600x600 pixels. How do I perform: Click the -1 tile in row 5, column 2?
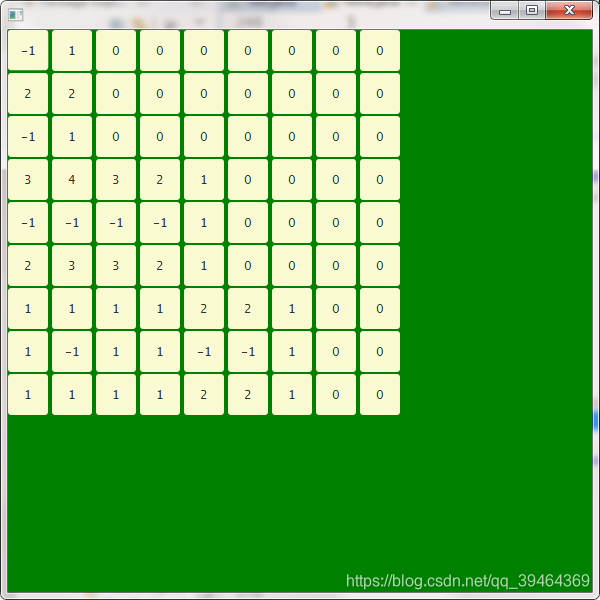pyautogui.click(x=72, y=223)
